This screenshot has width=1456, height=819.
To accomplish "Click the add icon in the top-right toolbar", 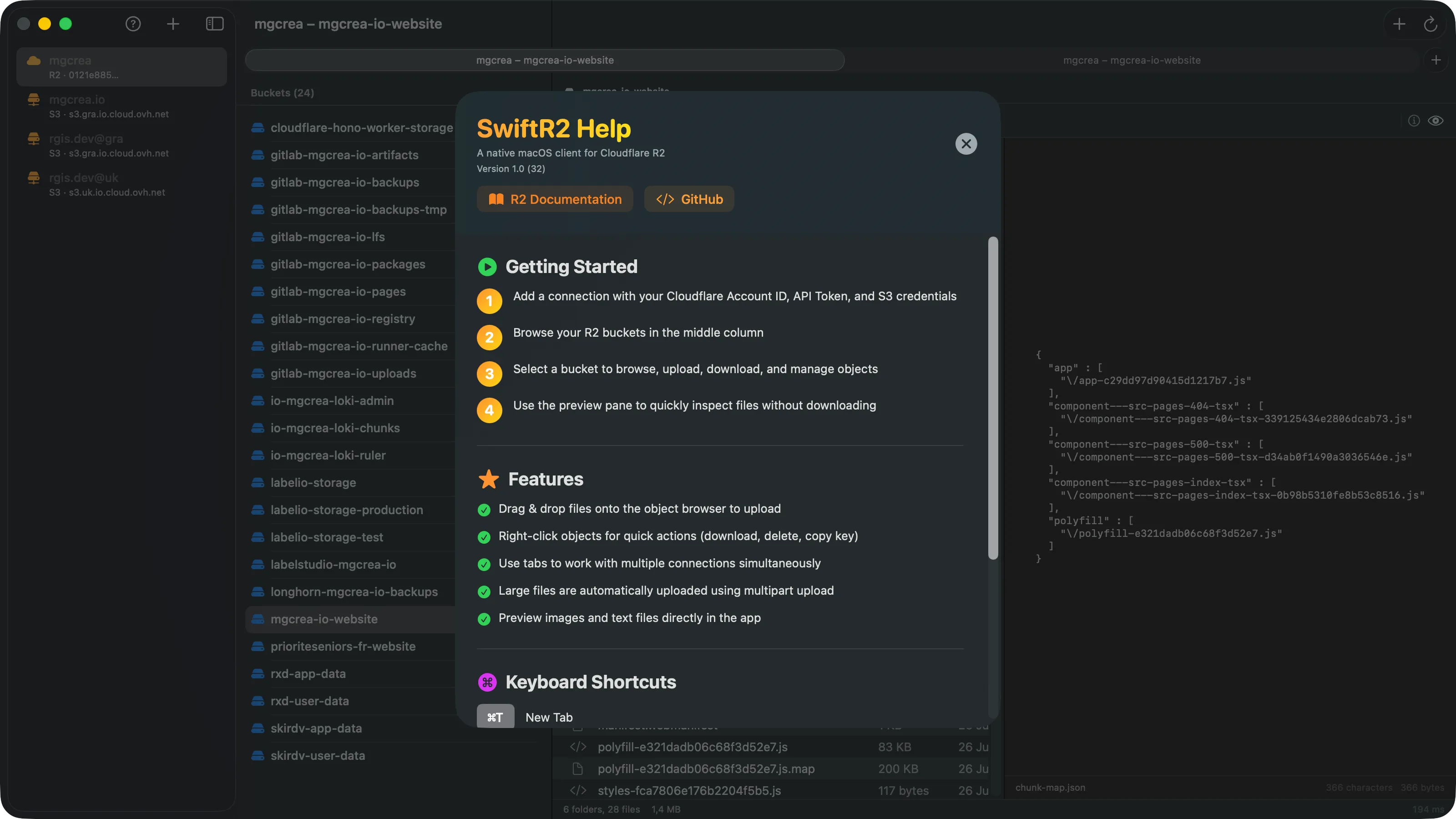I will [1399, 24].
